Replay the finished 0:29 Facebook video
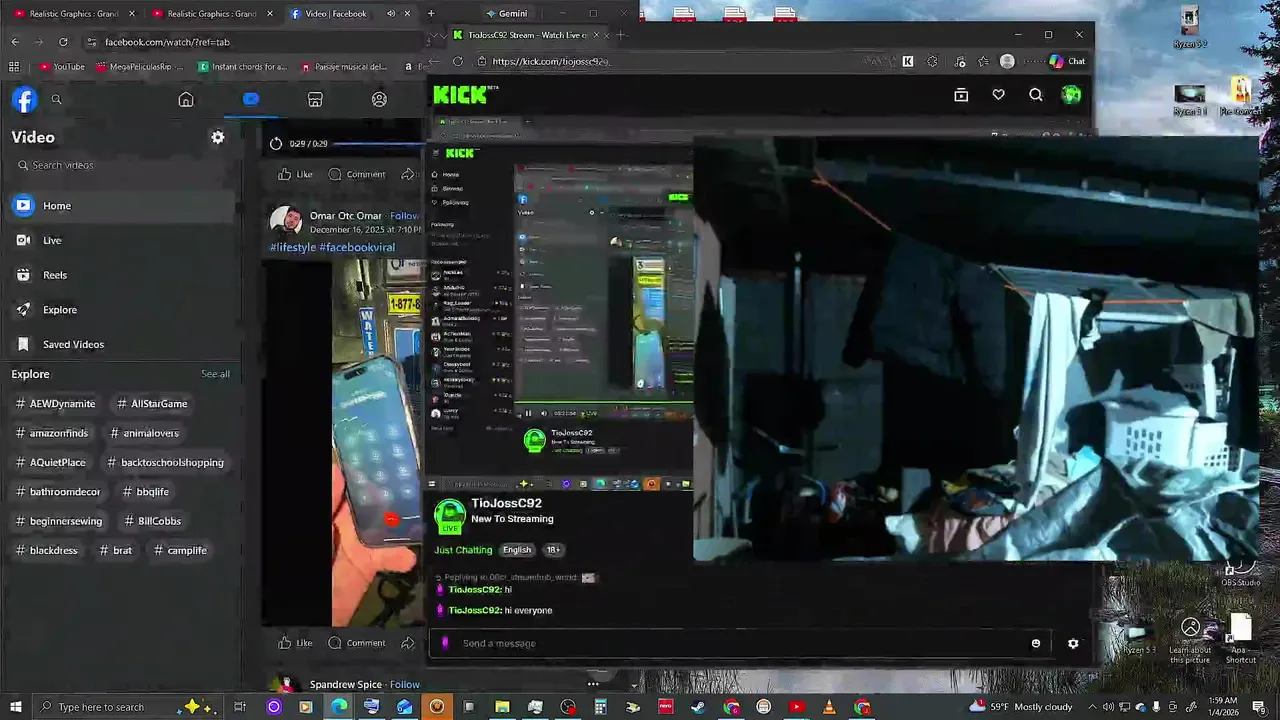Viewport: 1280px width, 720px height. (x=276, y=143)
